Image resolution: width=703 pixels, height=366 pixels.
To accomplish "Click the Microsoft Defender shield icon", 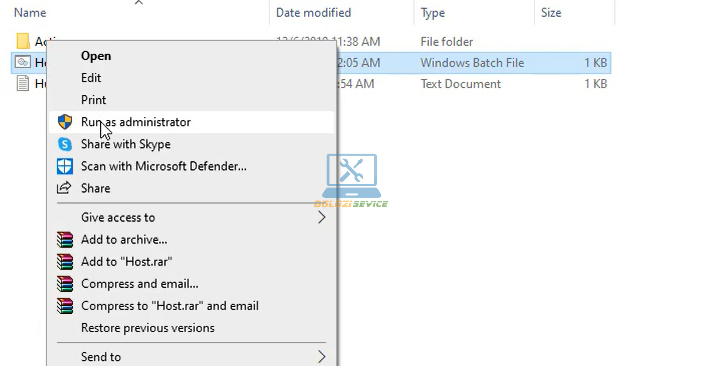I will (65, 166).
